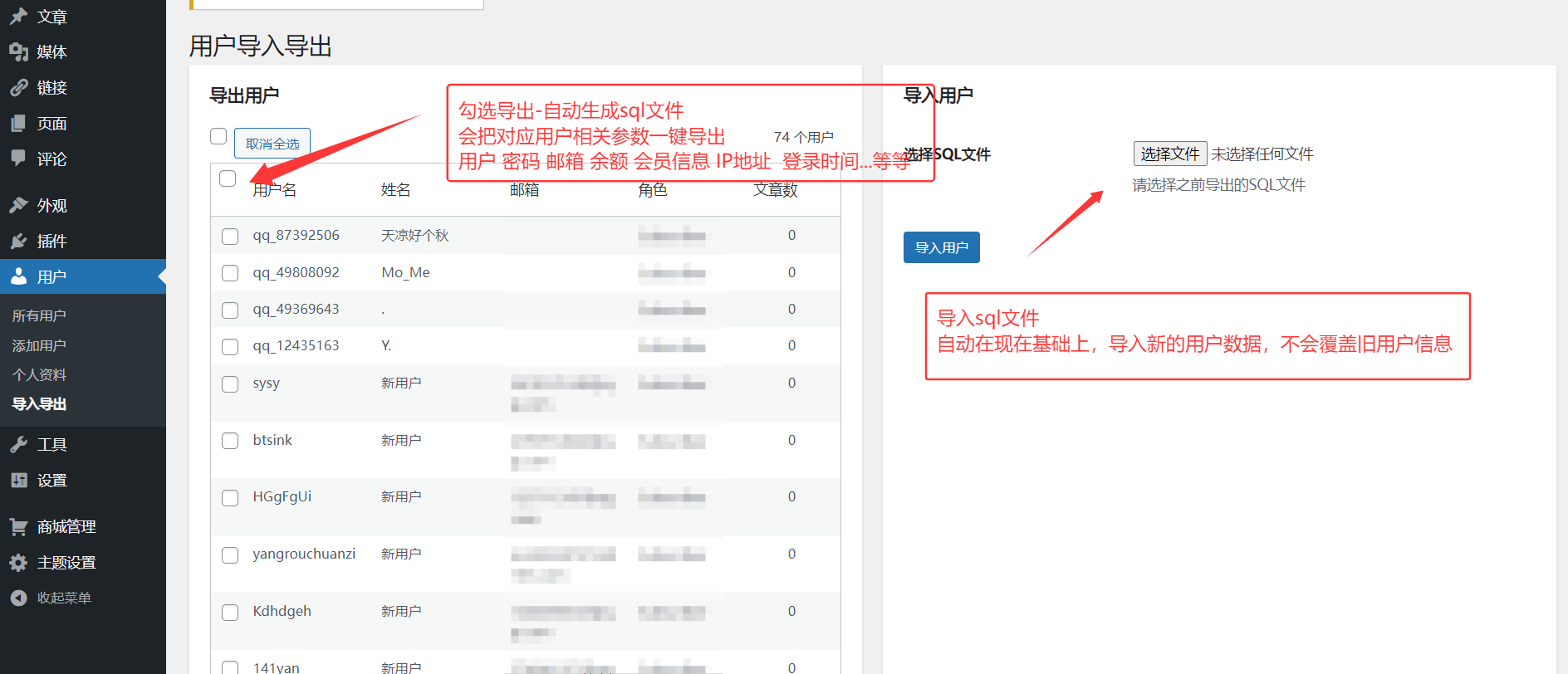Screen dimensions: 1568x674
Task: Check the box next to yangrouchuanzi
Action: coord(230,555)
